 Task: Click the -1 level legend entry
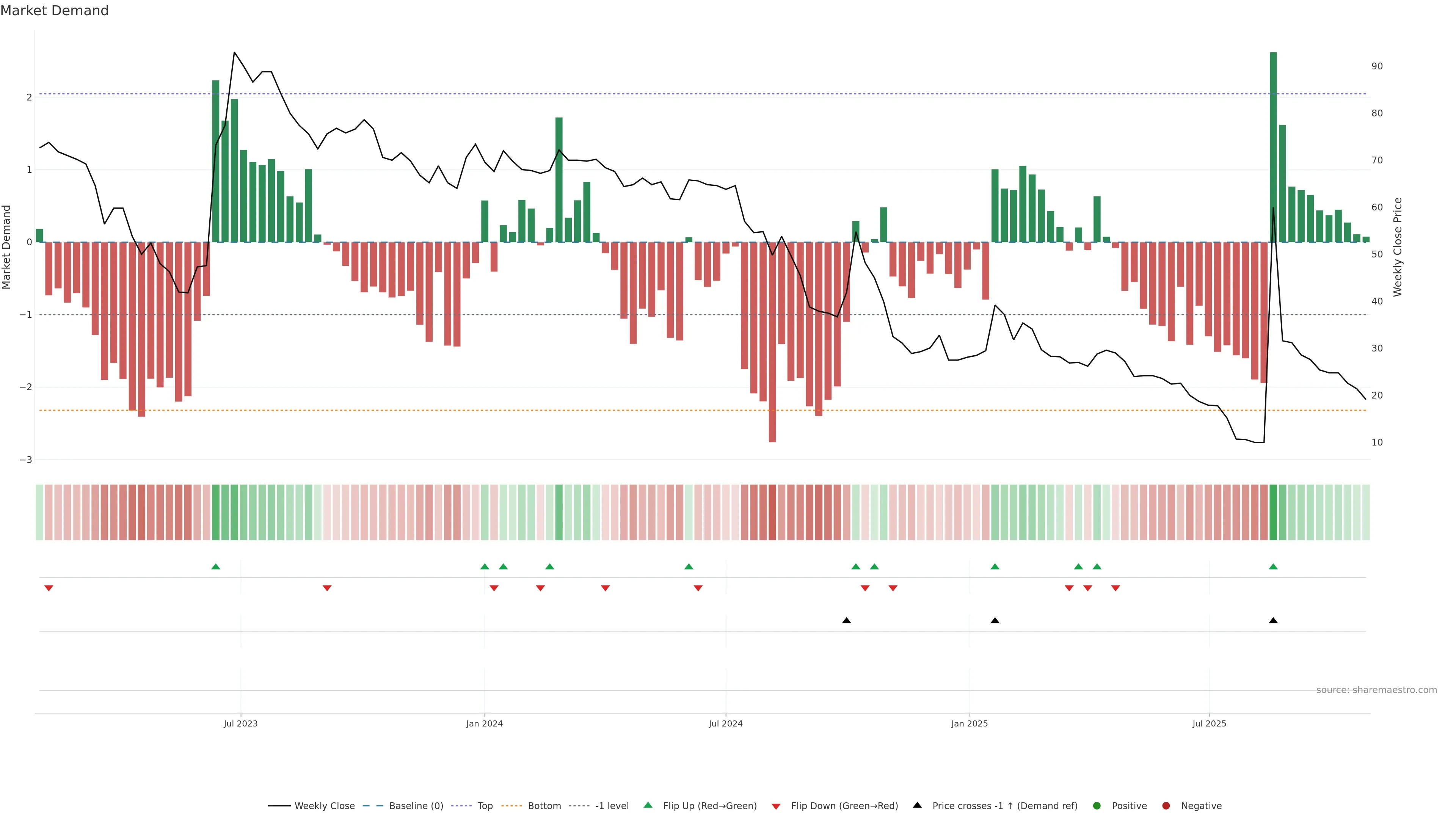[x=612, y=806]
